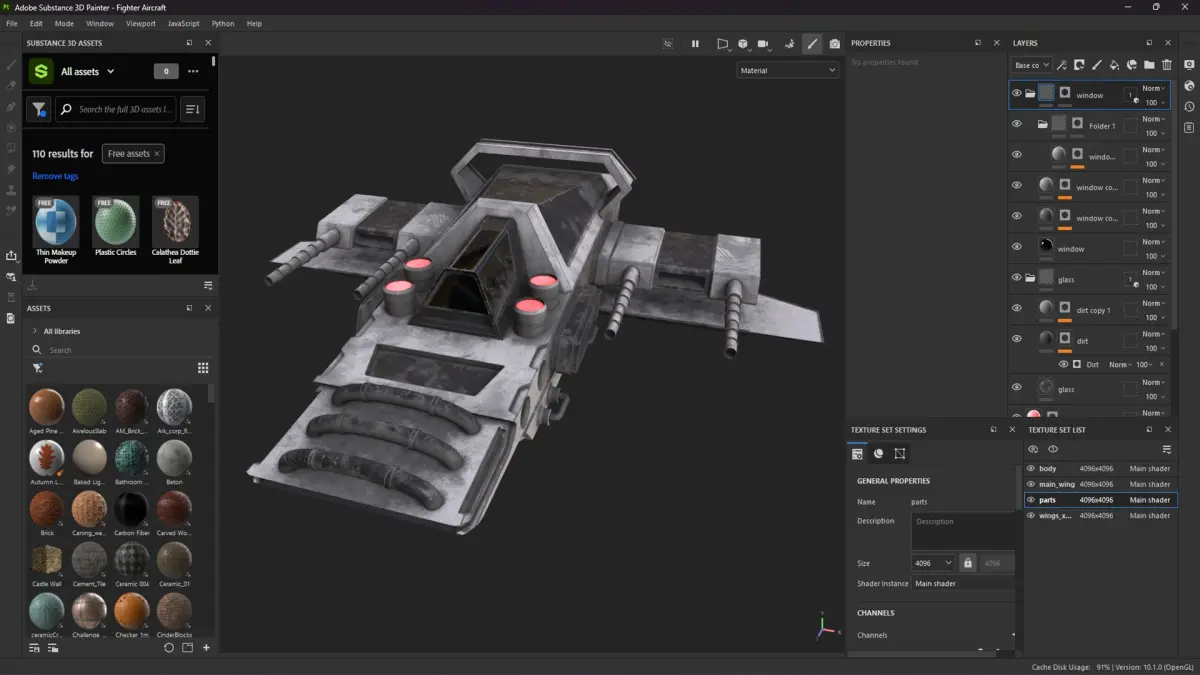
Task: Open the Viewport menu
Action: point(141,23)
